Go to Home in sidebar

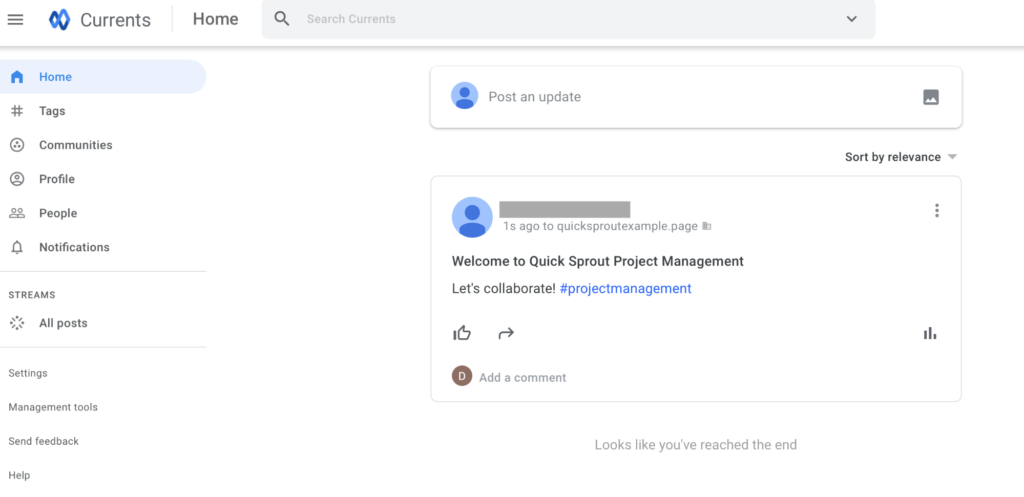[x=103, y=77]
